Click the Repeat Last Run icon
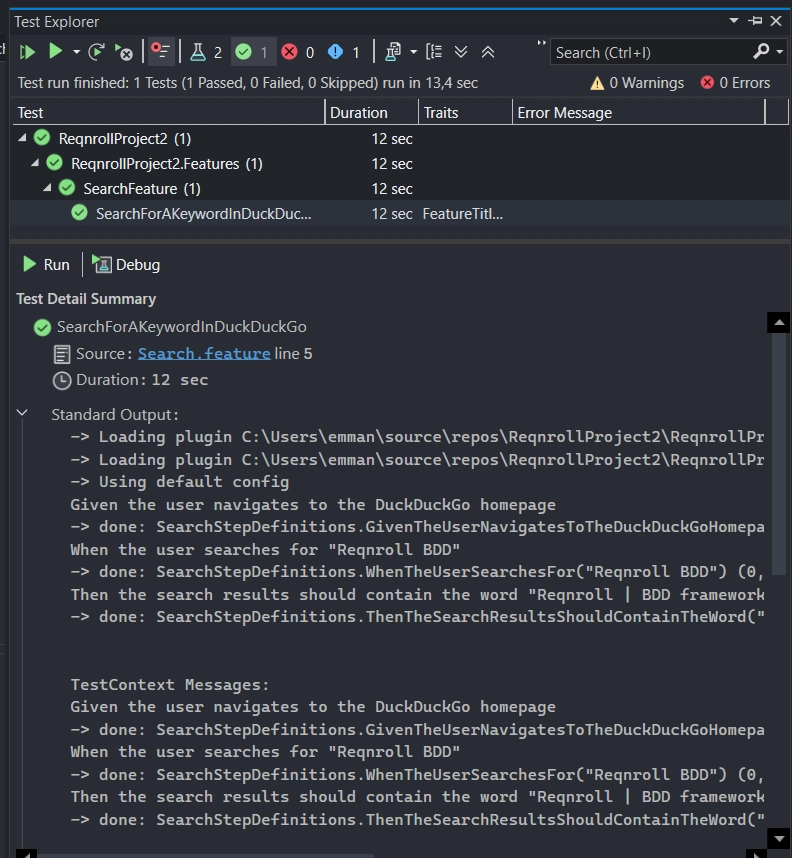 [97, 52]
